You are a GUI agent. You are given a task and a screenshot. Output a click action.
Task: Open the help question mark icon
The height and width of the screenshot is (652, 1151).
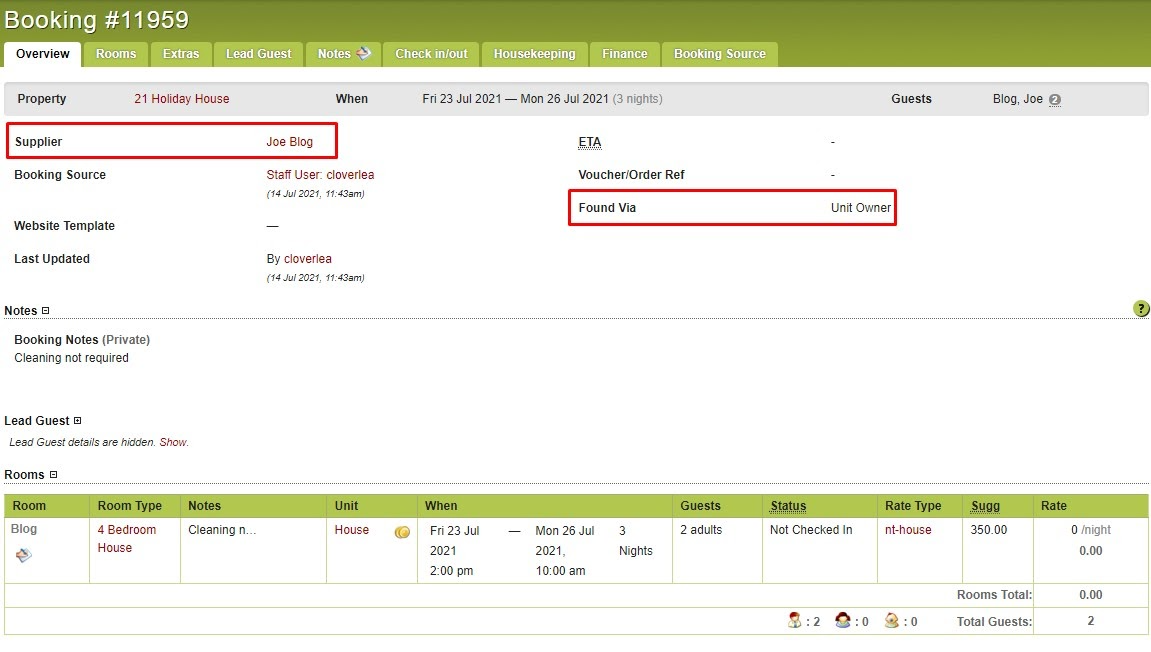(x=1141, y=308)
